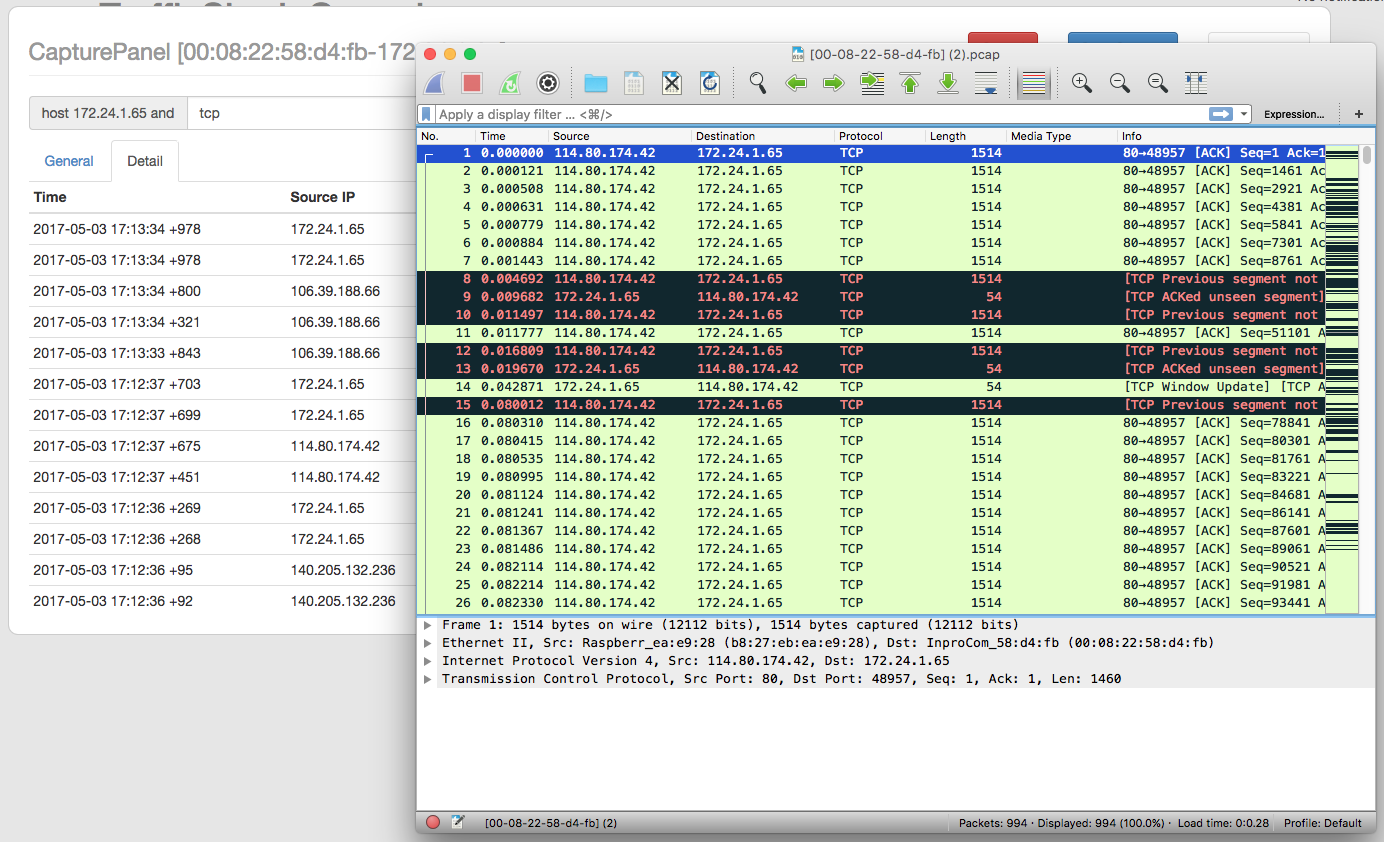Select the Detail tab
Screen dimensions: 1384x842
[x=145, y=161]
